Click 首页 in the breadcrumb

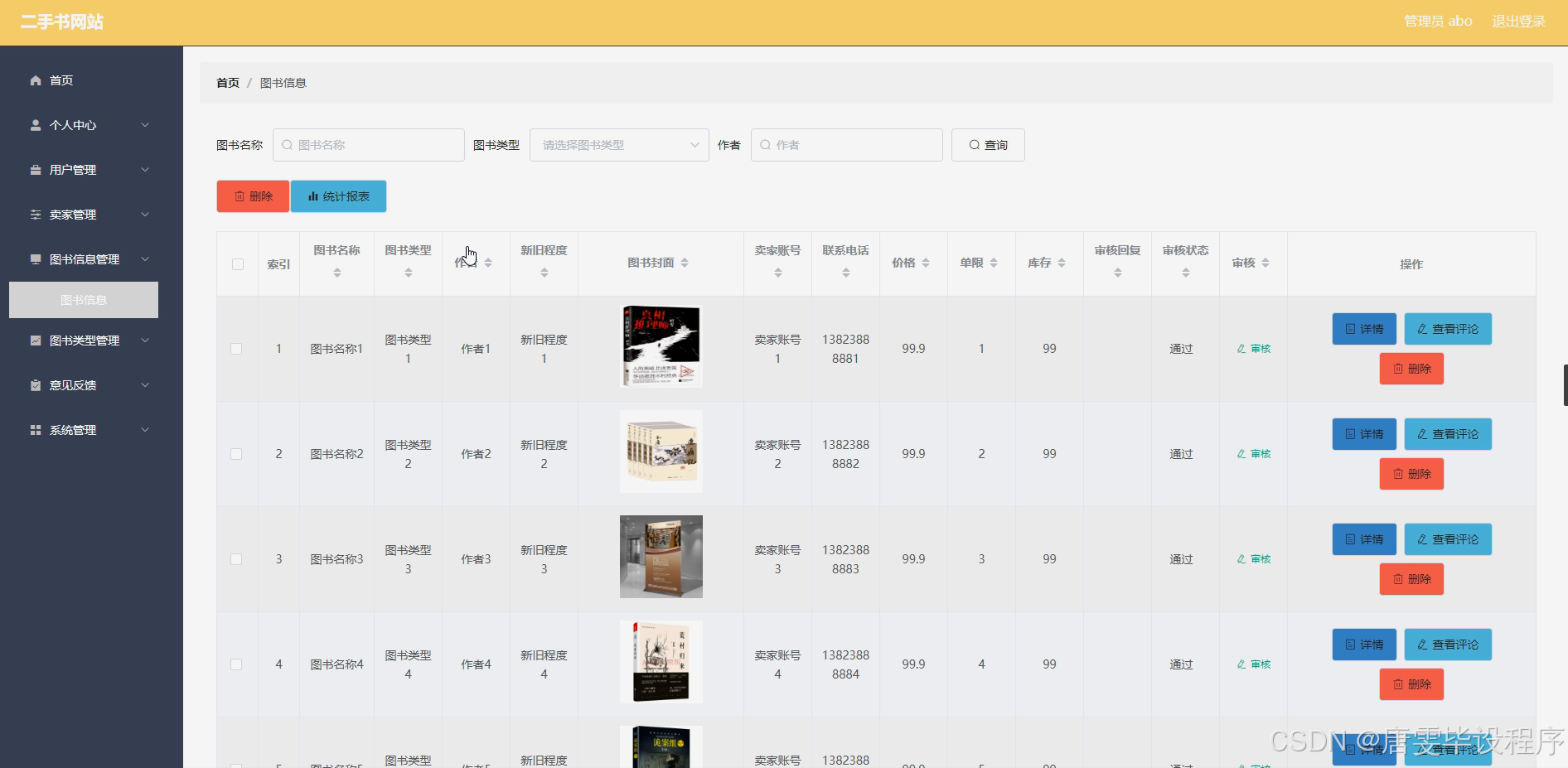[228, 83]
